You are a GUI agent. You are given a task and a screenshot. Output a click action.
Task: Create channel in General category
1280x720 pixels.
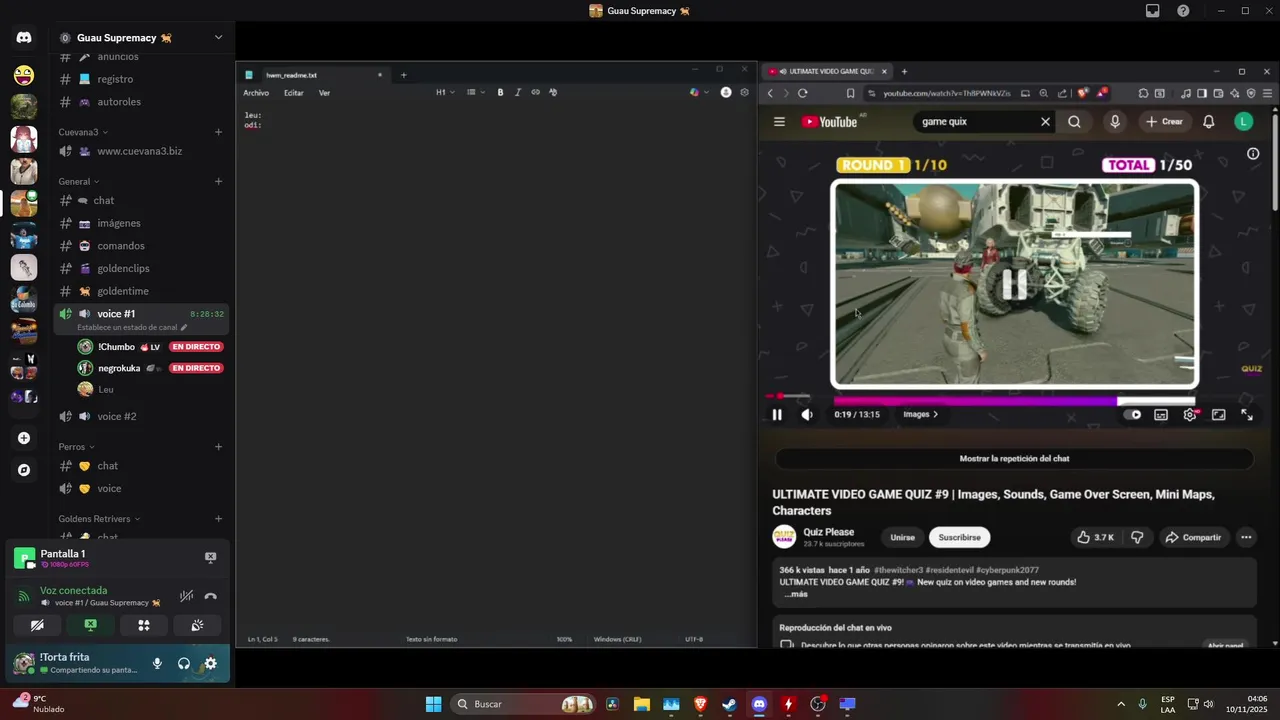[218, 182]
